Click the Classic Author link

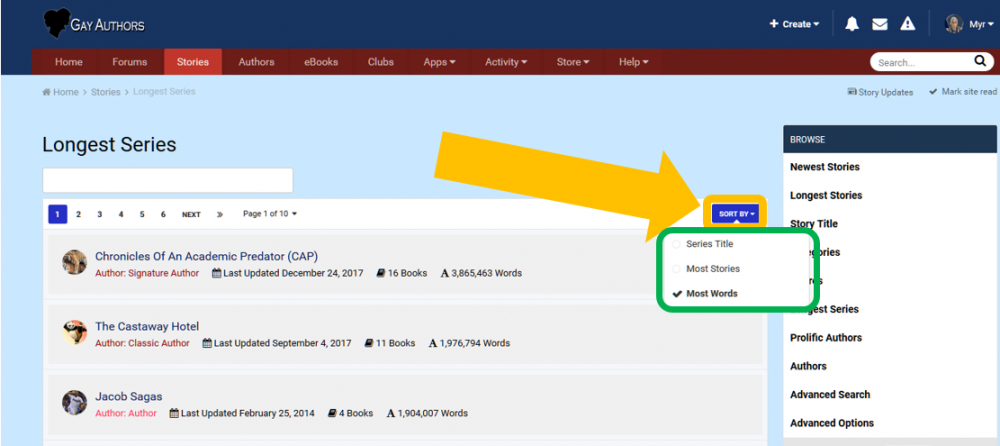[x=159, y=343]
